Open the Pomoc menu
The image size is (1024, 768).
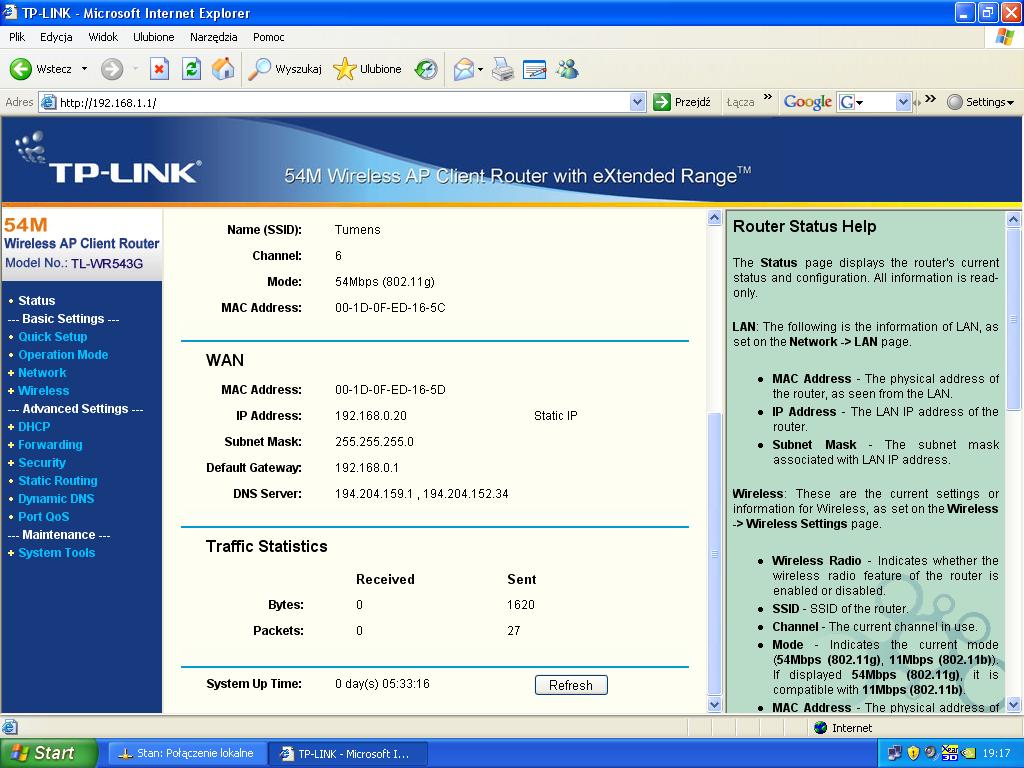click(x=268, y=37)
